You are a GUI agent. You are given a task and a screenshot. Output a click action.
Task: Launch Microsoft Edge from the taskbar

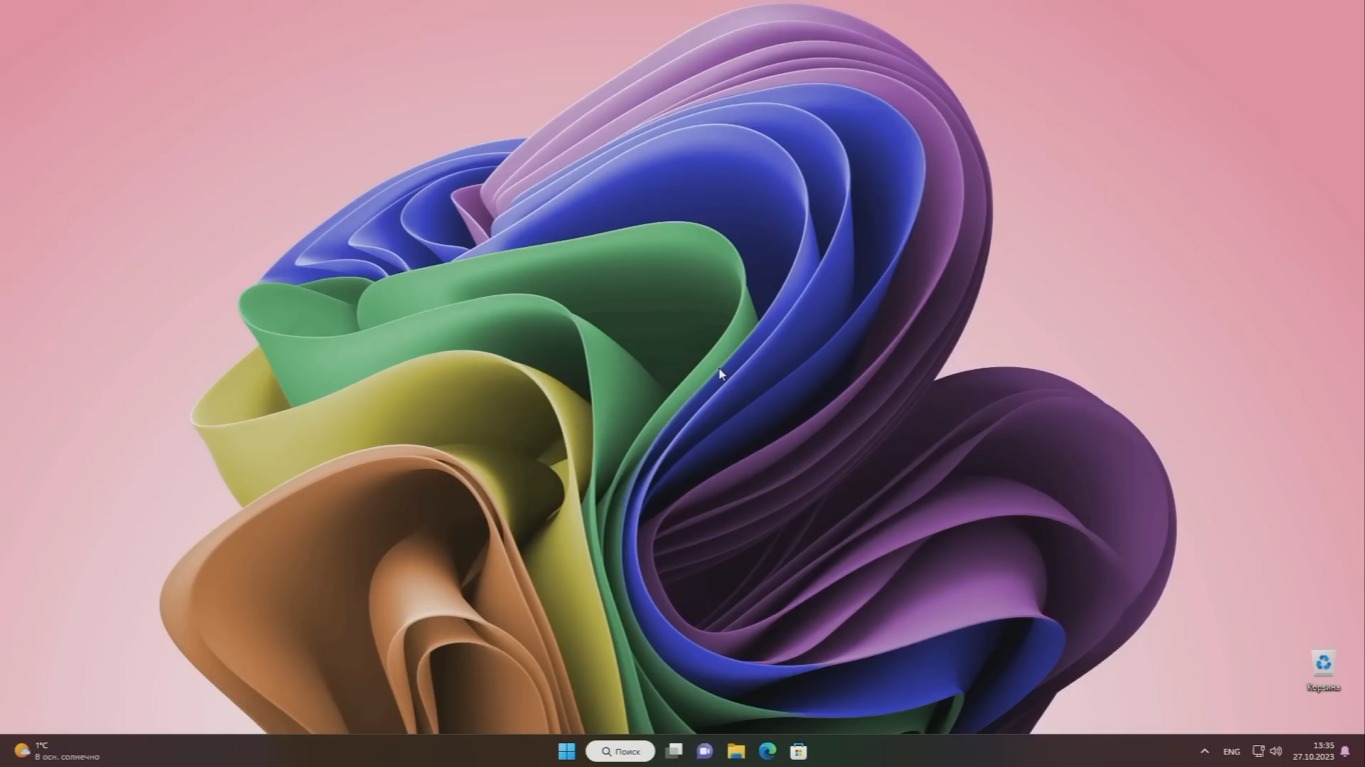click(767, 751)
